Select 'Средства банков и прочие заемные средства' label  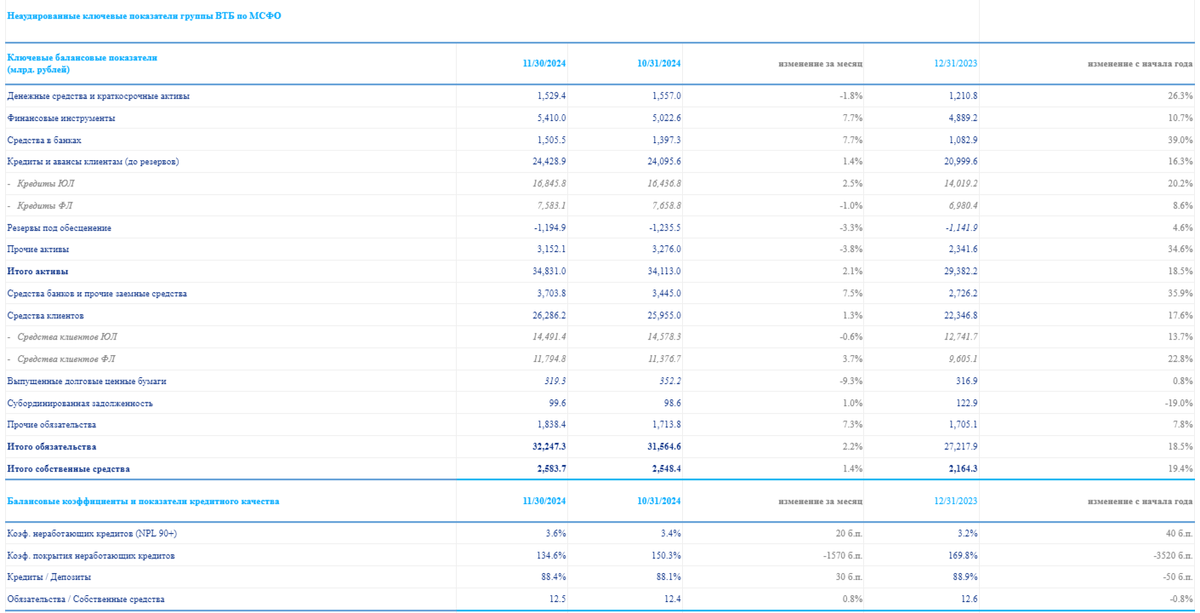(x=97, y=294)
